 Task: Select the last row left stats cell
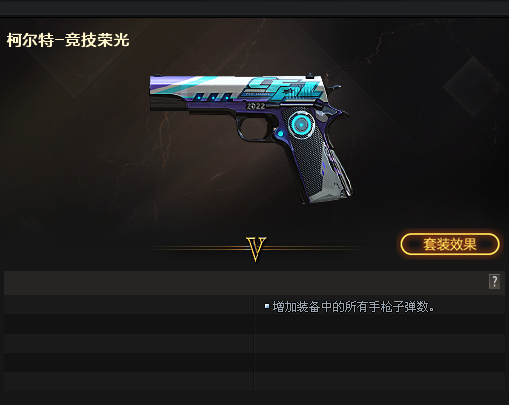click(129, 381)
